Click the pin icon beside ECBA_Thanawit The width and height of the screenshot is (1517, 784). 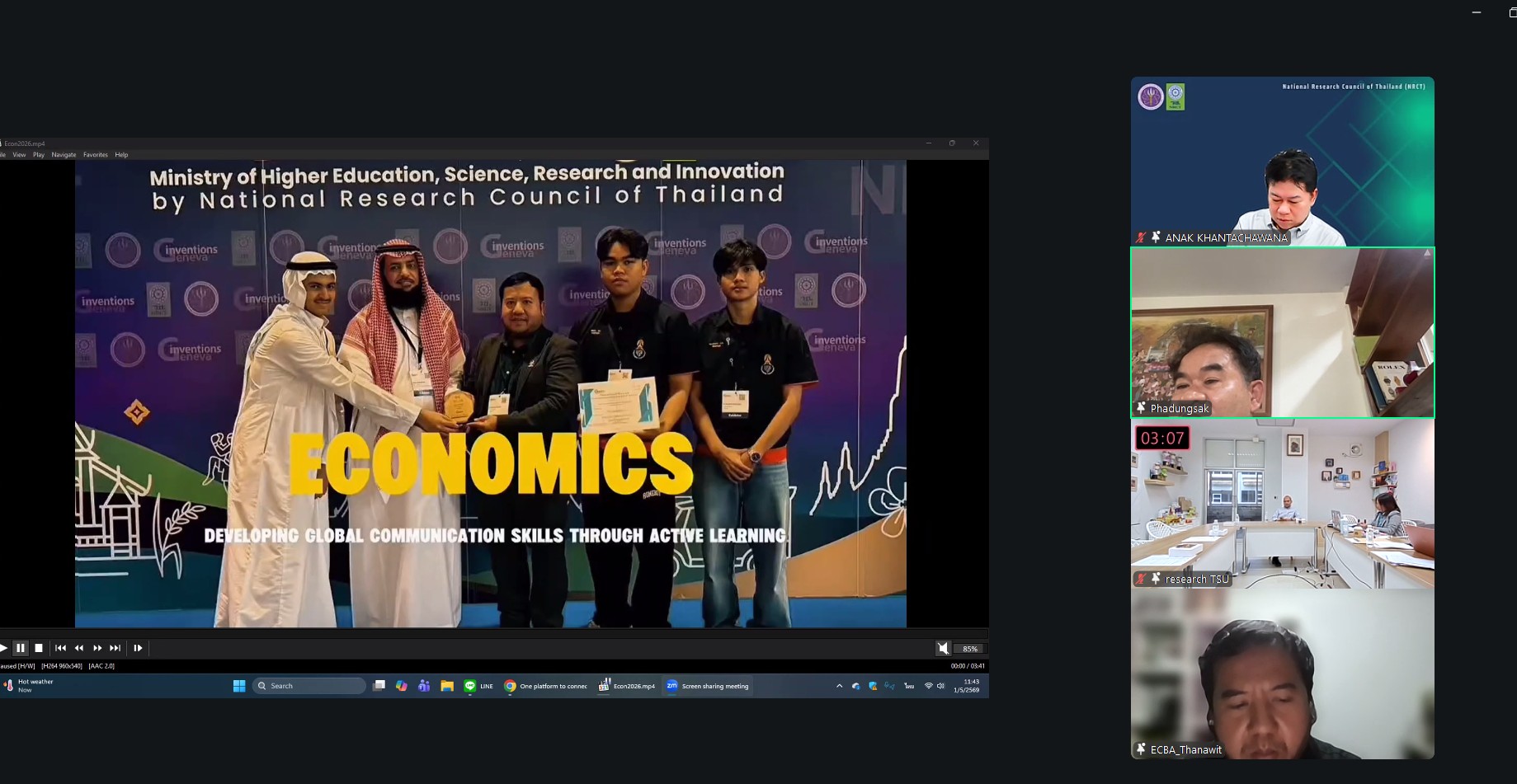point(1142,749)
